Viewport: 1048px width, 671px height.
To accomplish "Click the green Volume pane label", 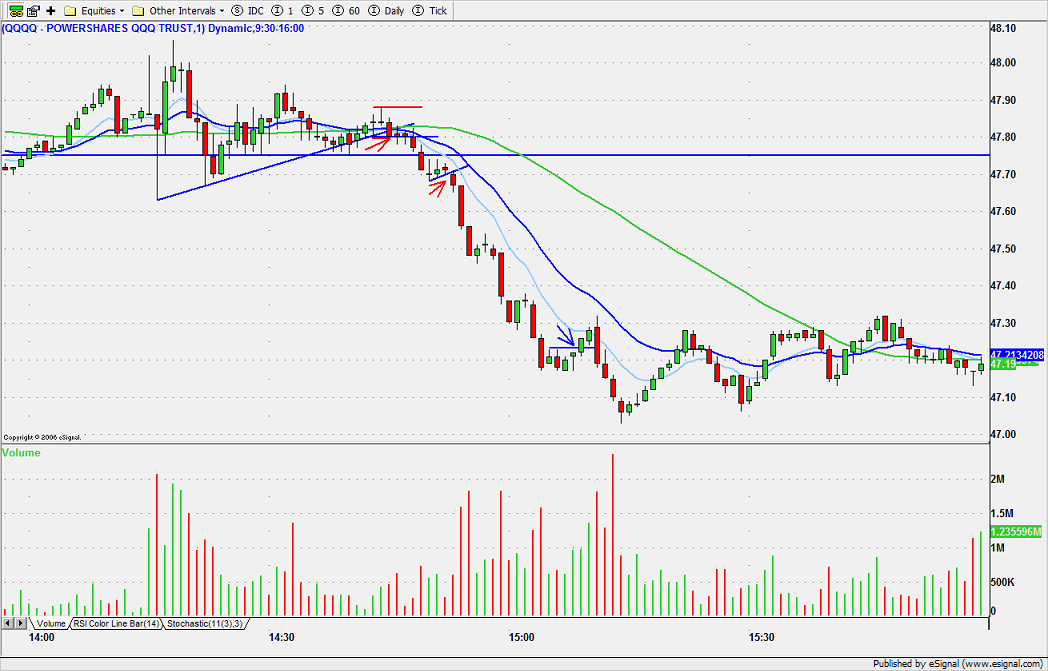I will pyautogui.click(x=21, y=452).
